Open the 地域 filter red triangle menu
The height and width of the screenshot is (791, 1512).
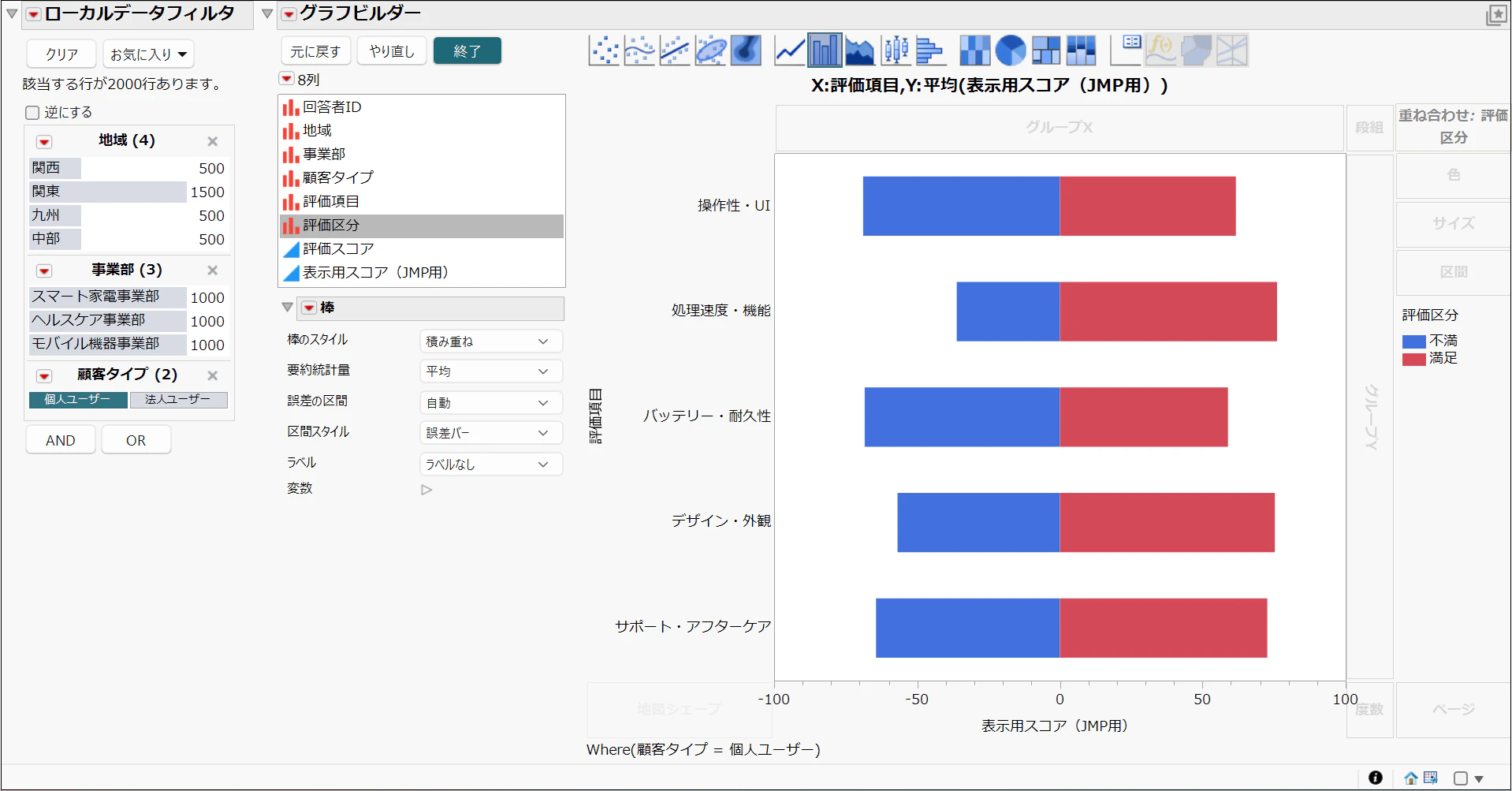pos(44,142)
